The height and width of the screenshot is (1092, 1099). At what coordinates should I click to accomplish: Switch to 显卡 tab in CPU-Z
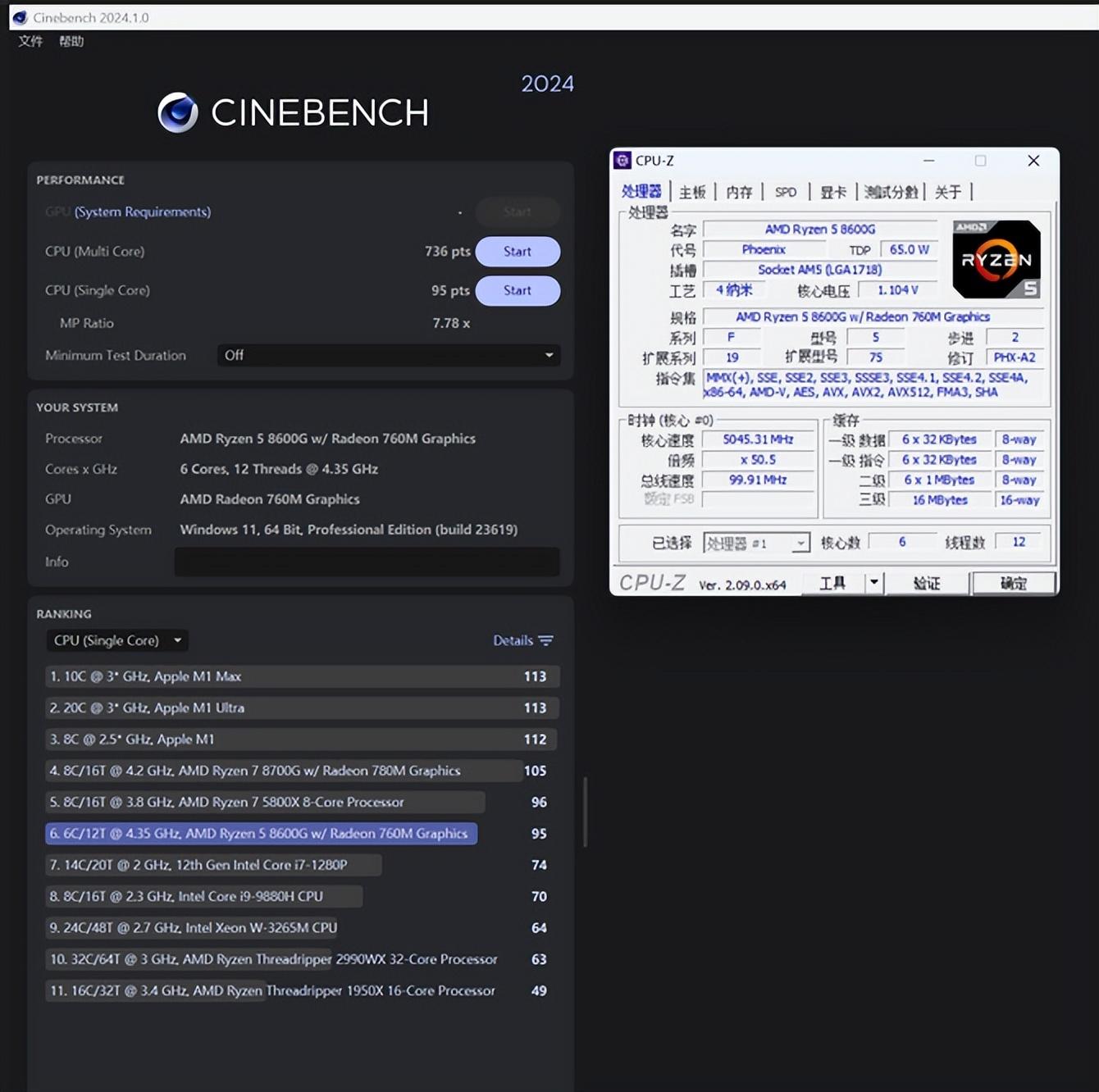point(833,192)
